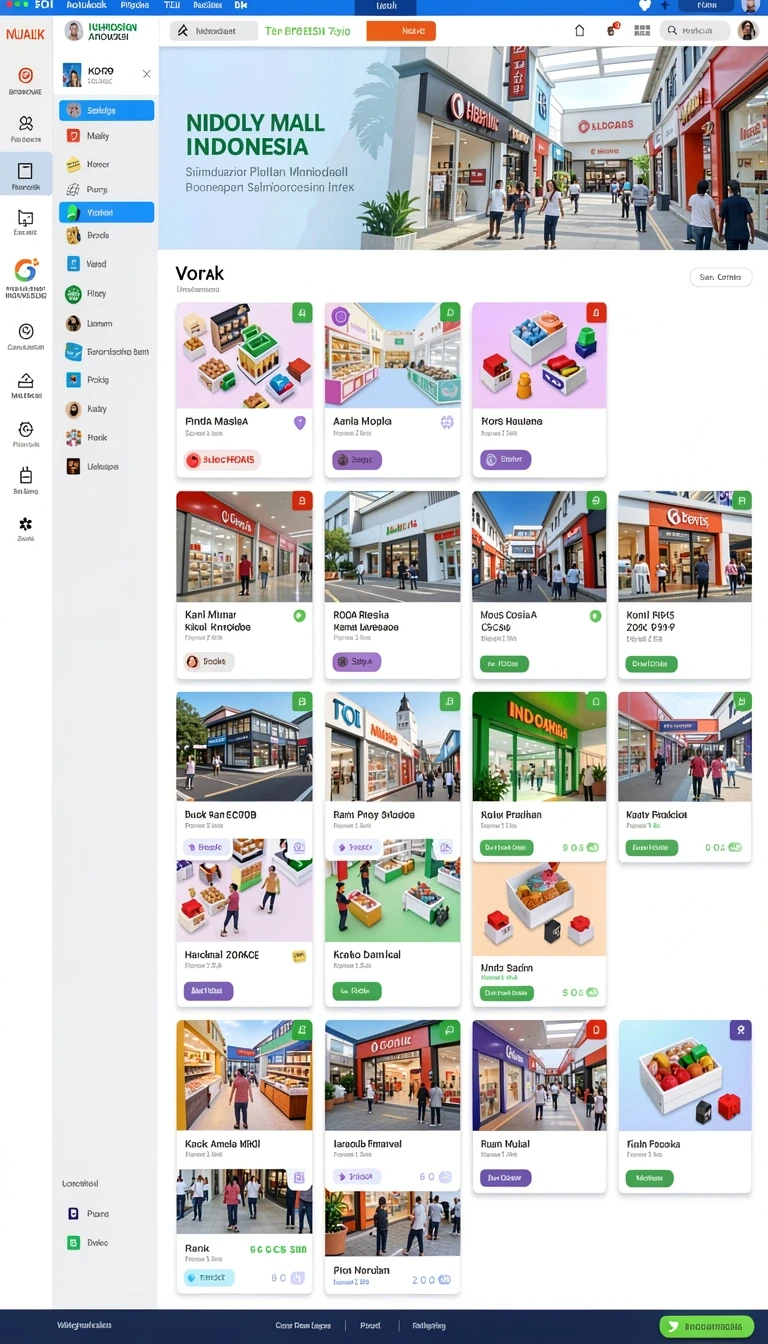Open the grid apps icon in top bar

pyautogui.click(x=642, y=31)
